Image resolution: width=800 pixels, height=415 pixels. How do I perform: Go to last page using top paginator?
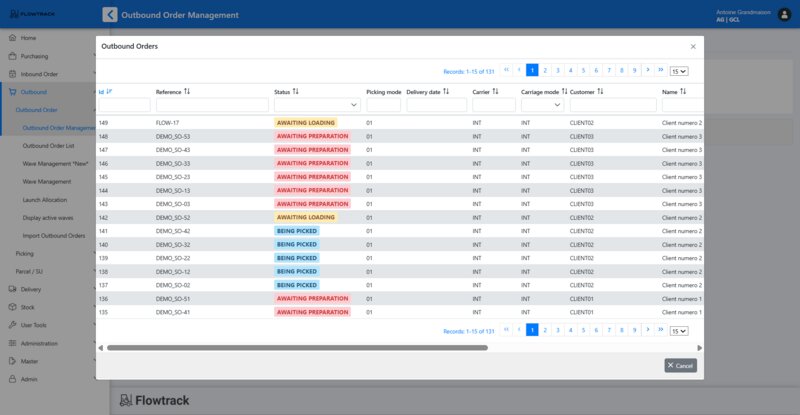click(x=661, y=70)
